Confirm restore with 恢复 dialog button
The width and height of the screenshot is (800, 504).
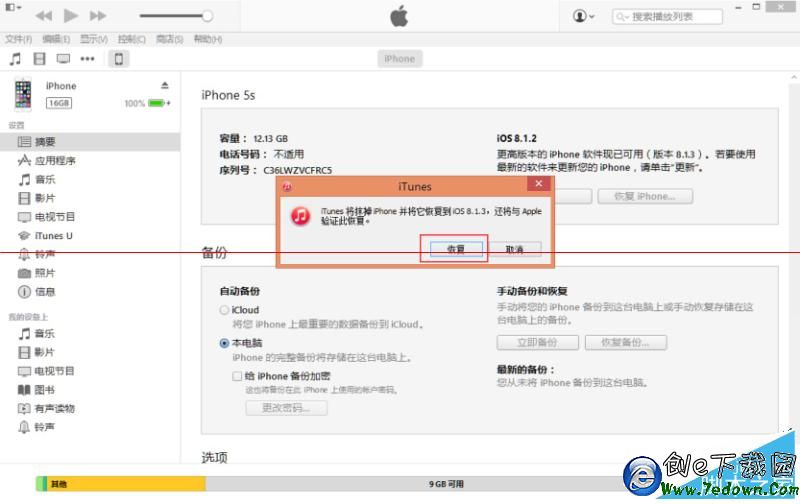pos(456,249)
